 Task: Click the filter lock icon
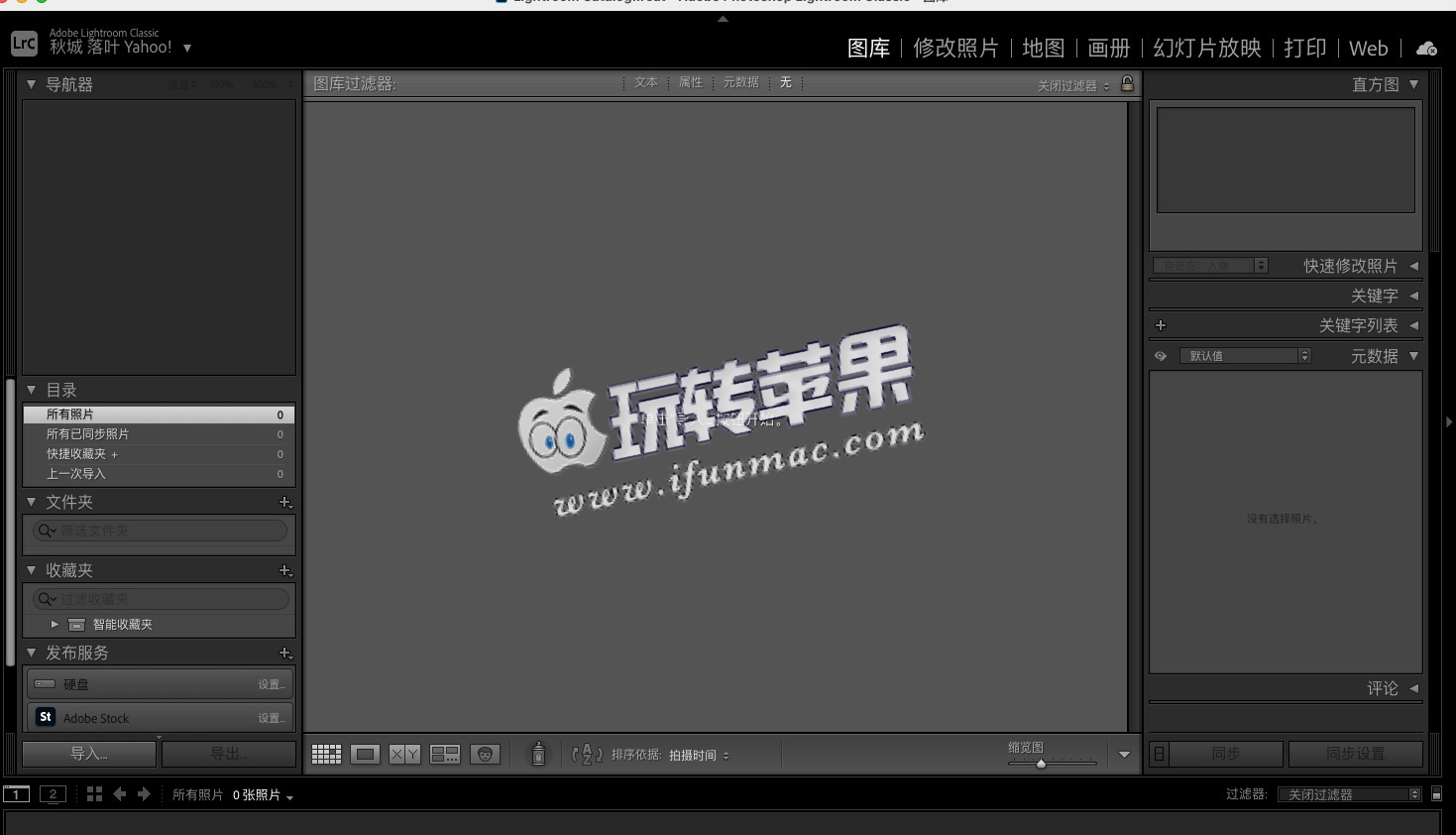click(x=1127, y=83)
